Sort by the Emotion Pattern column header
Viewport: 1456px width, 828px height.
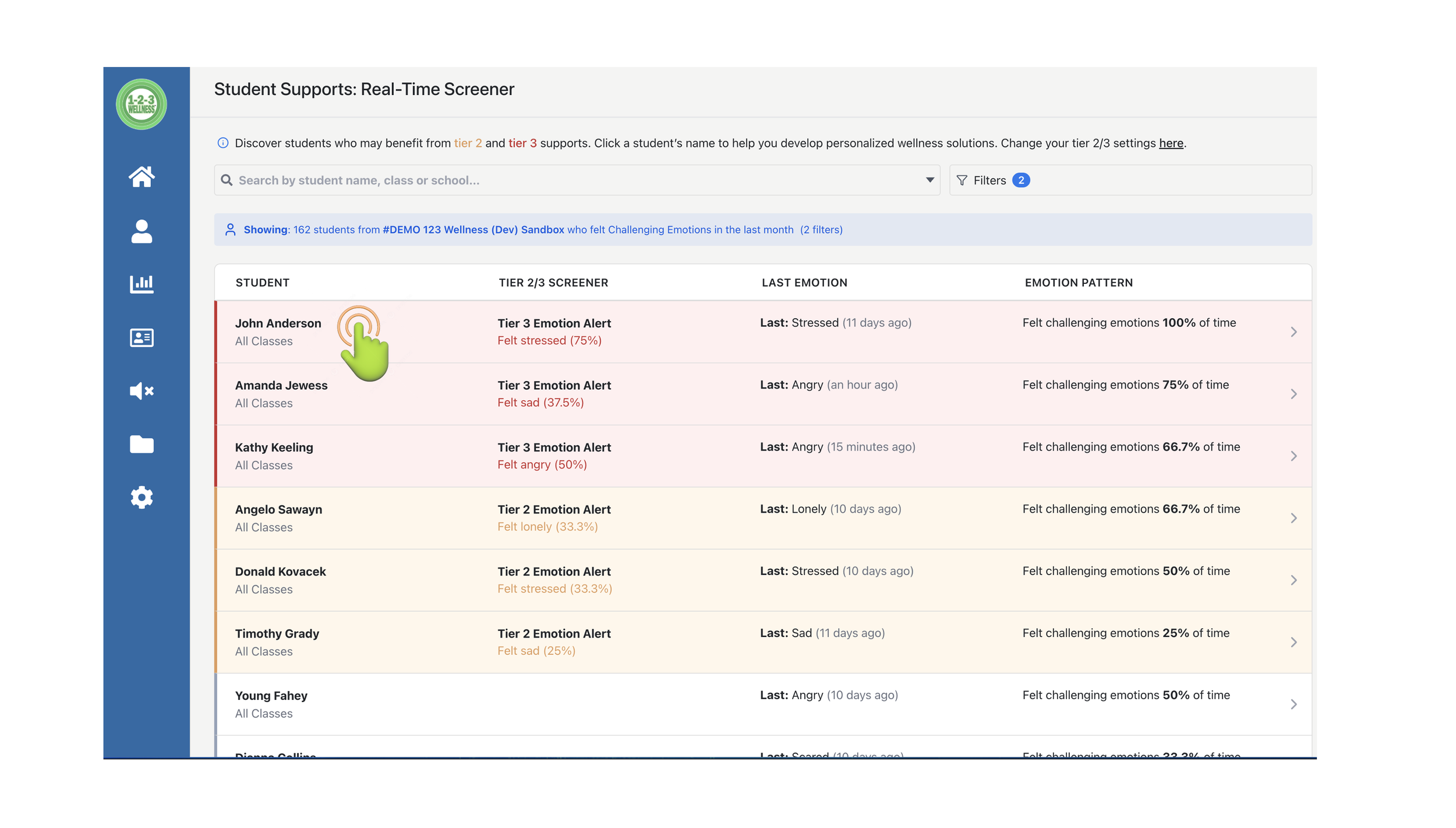(1078, 283)
